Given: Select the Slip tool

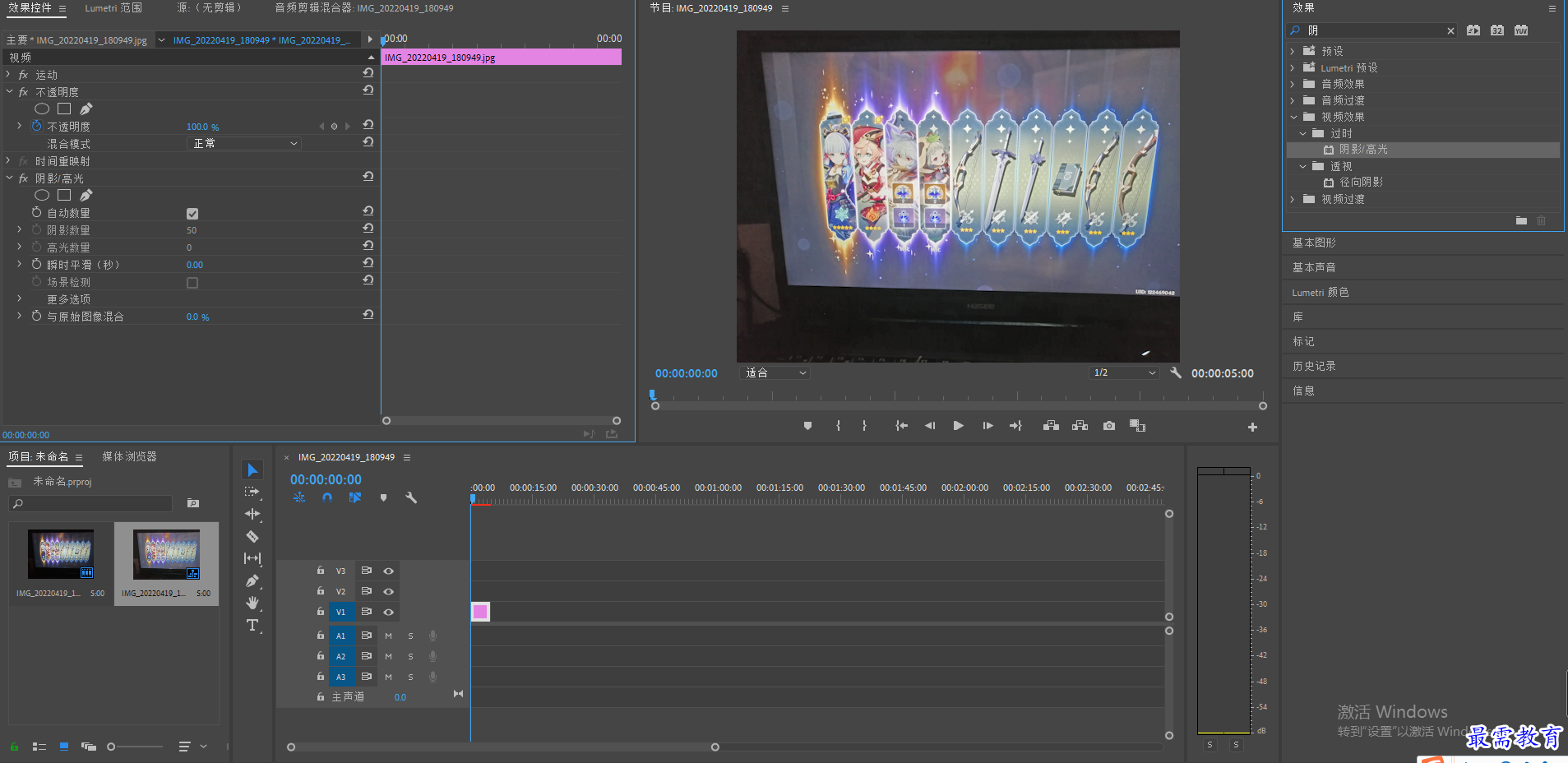Looking at the screenshot, I should (x=252, y=558).
